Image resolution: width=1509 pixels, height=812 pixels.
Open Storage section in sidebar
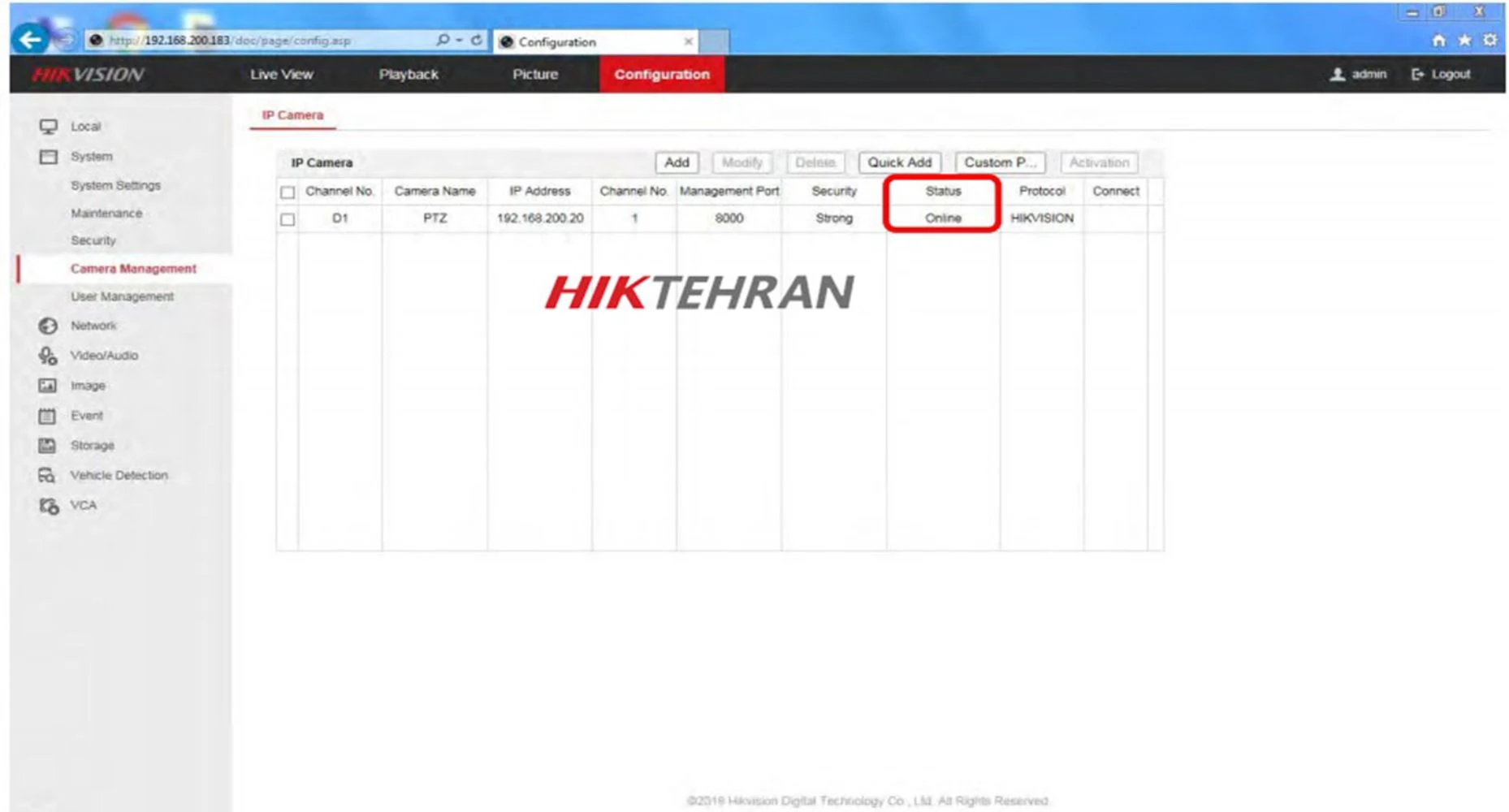click(x=93, y=446)
